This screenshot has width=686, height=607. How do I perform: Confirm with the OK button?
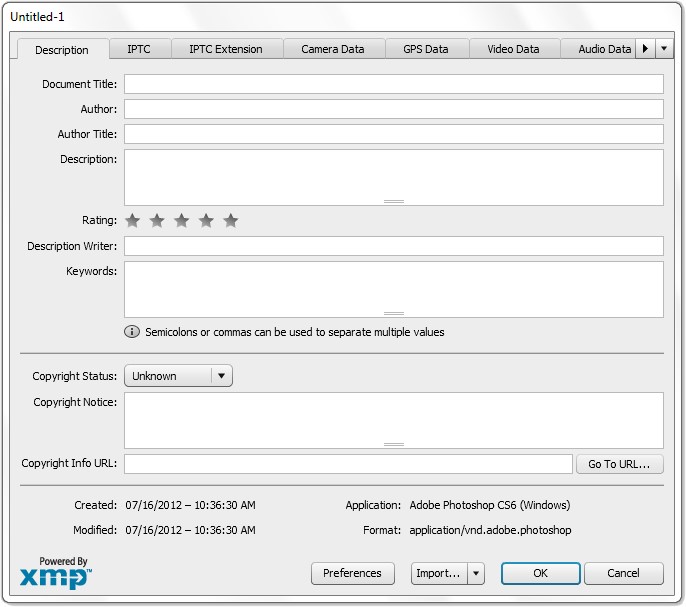(540, 574)
